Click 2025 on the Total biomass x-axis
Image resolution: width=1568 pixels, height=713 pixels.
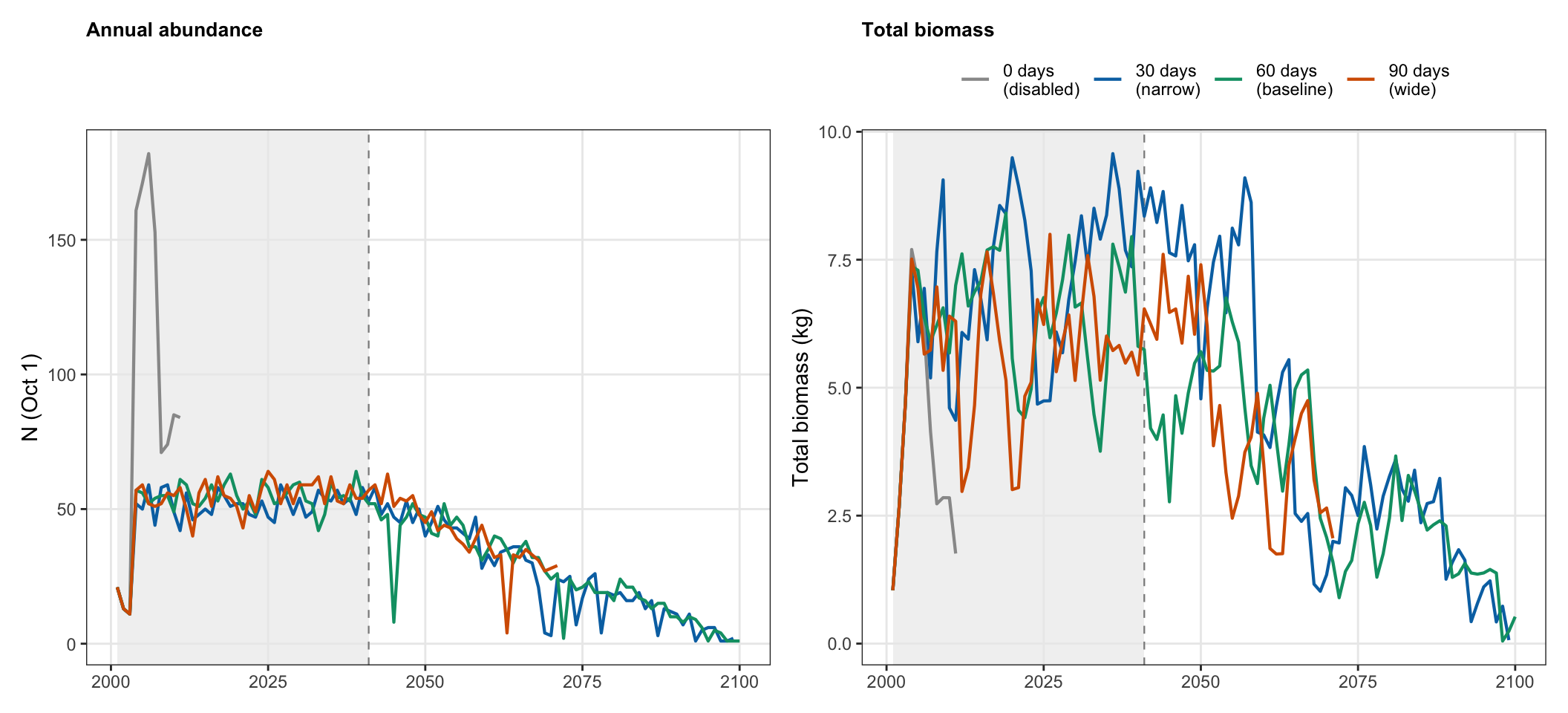coord(1044,682)
